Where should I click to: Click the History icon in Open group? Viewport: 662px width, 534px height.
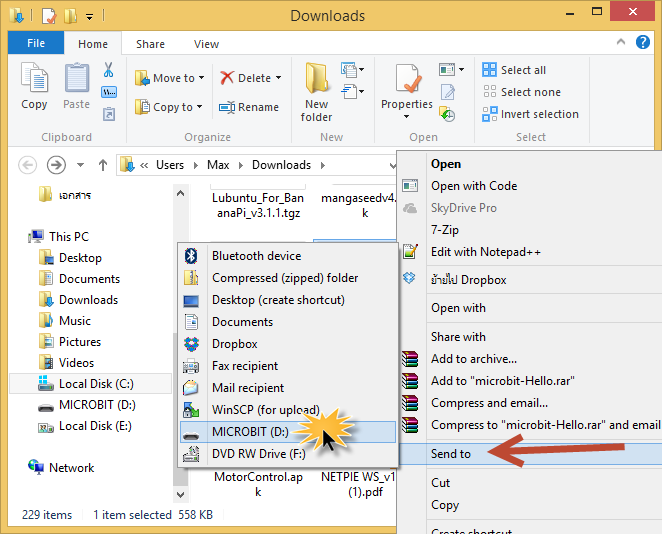[x=447, y=114]
